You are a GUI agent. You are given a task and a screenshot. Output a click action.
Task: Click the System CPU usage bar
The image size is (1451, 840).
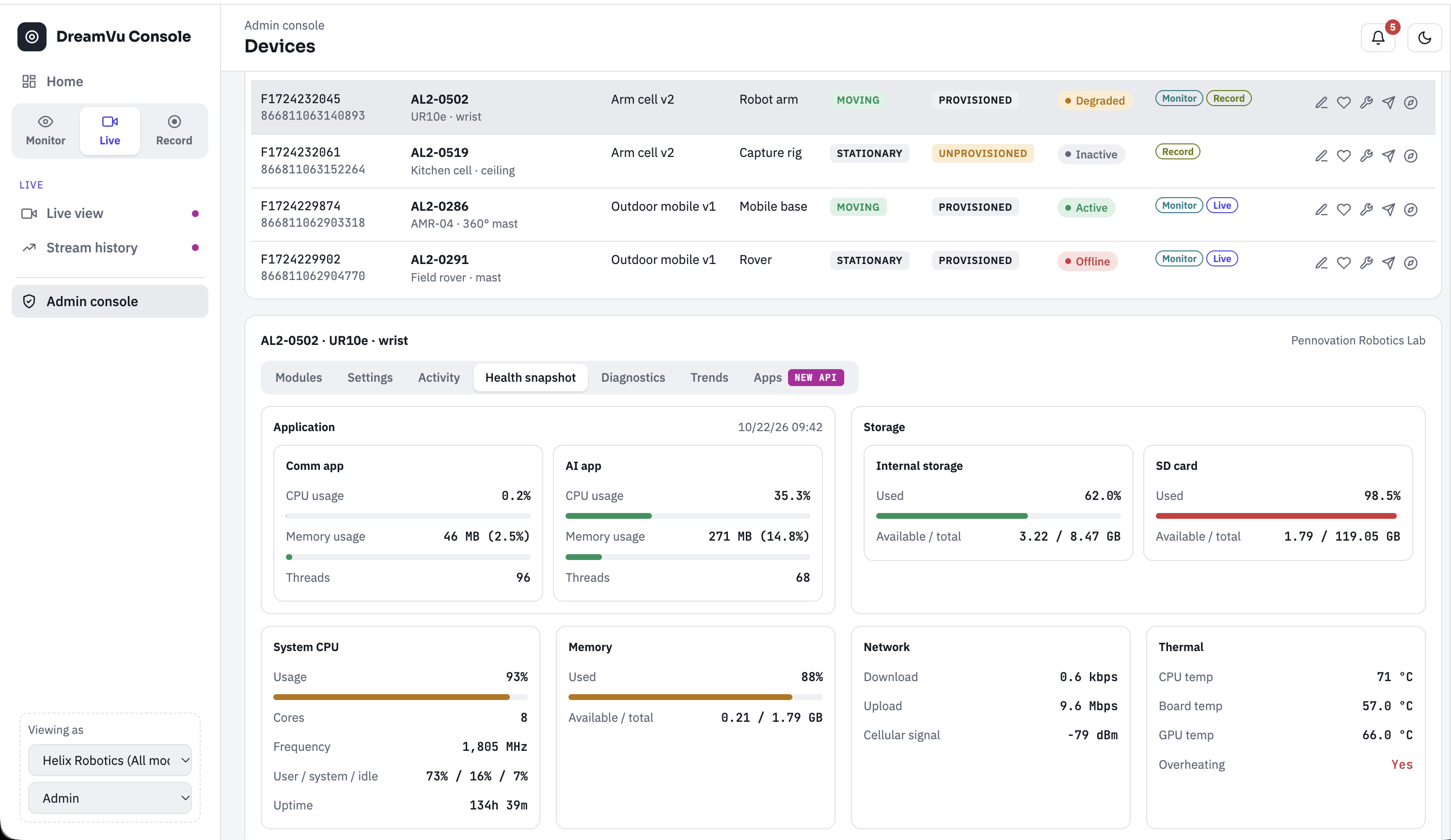pyautogui.click(x=400, y=697)
